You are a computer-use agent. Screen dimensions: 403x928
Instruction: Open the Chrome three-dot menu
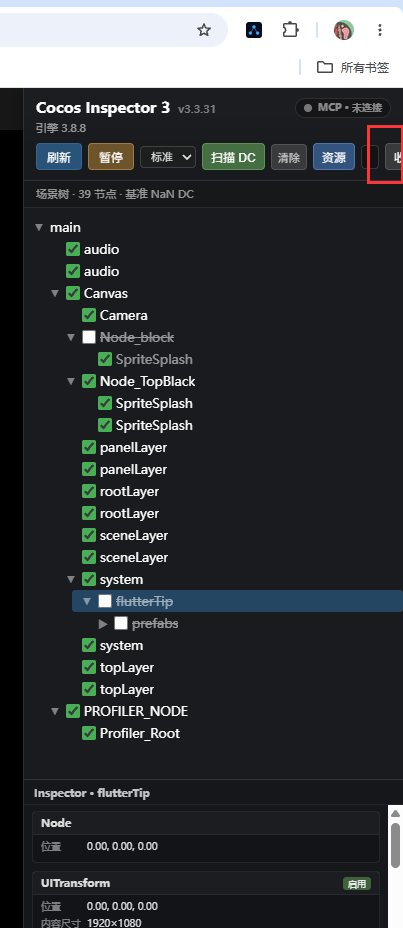380,30
